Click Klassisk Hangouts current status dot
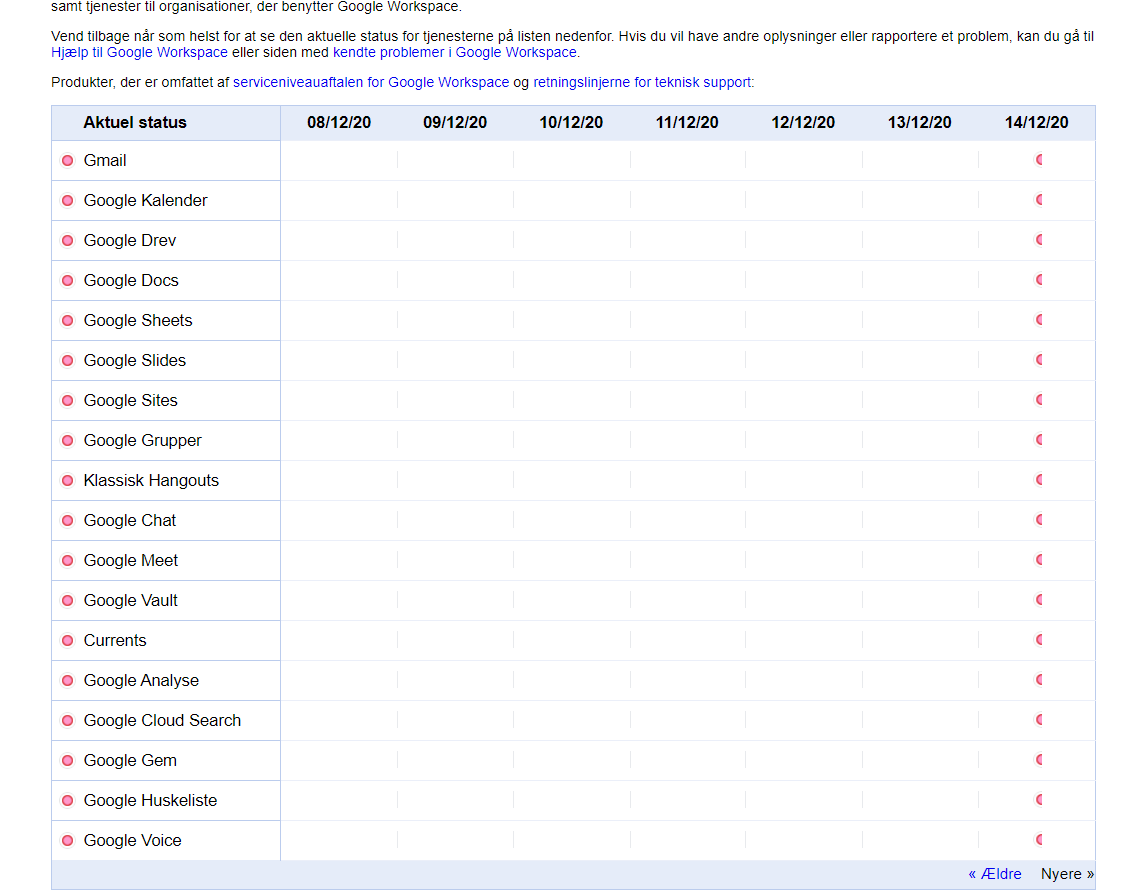 point(68,480)
